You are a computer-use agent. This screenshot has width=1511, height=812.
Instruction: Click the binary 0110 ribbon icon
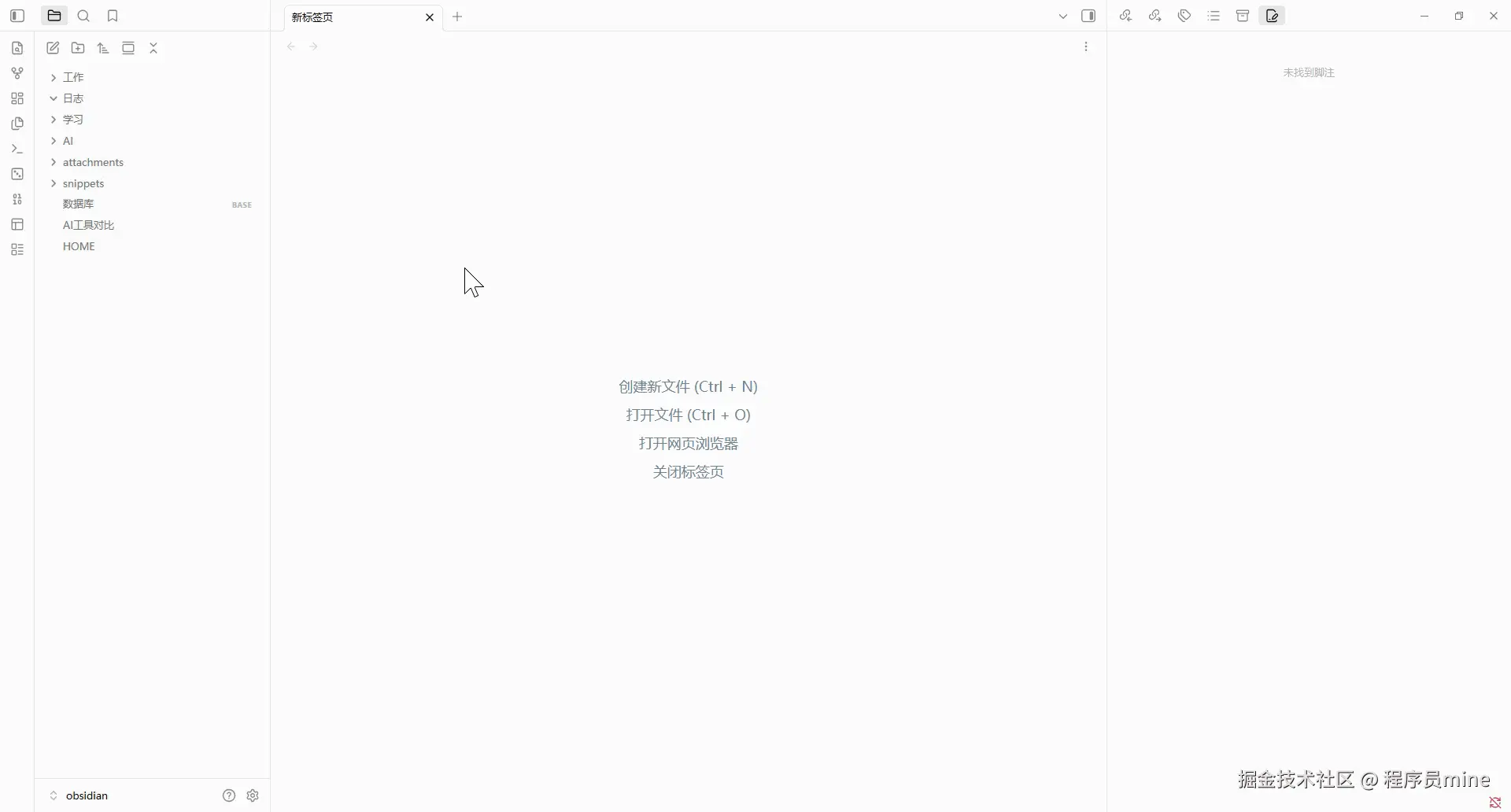click(17, 199)
